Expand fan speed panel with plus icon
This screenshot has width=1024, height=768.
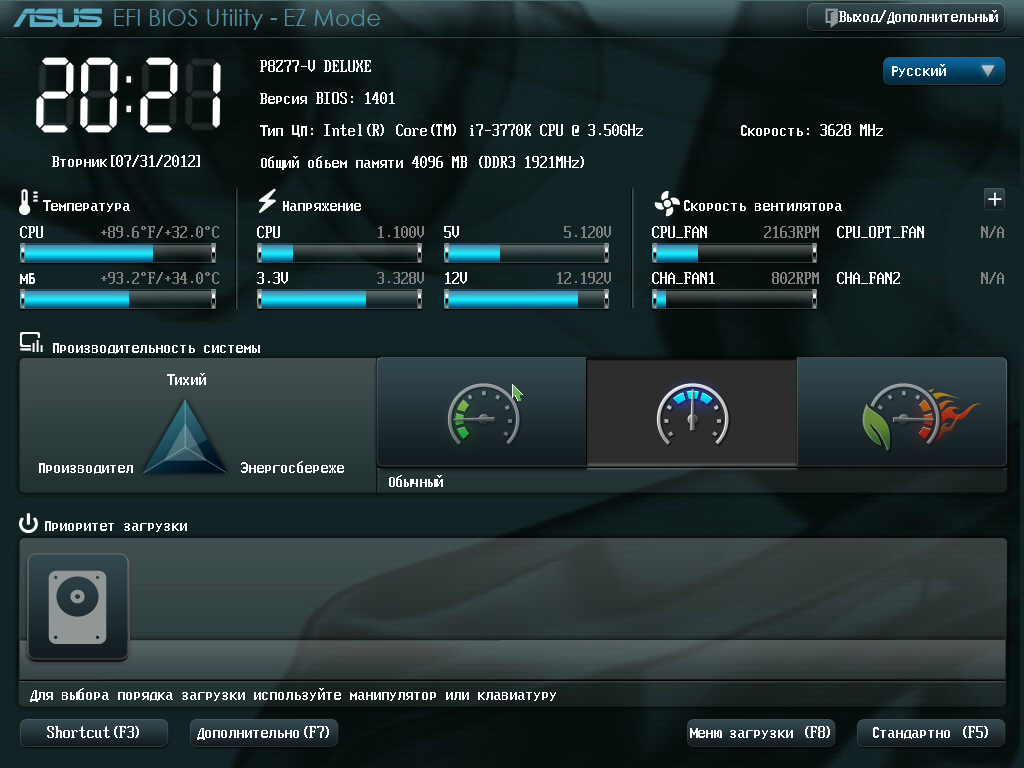coord(995,199)
